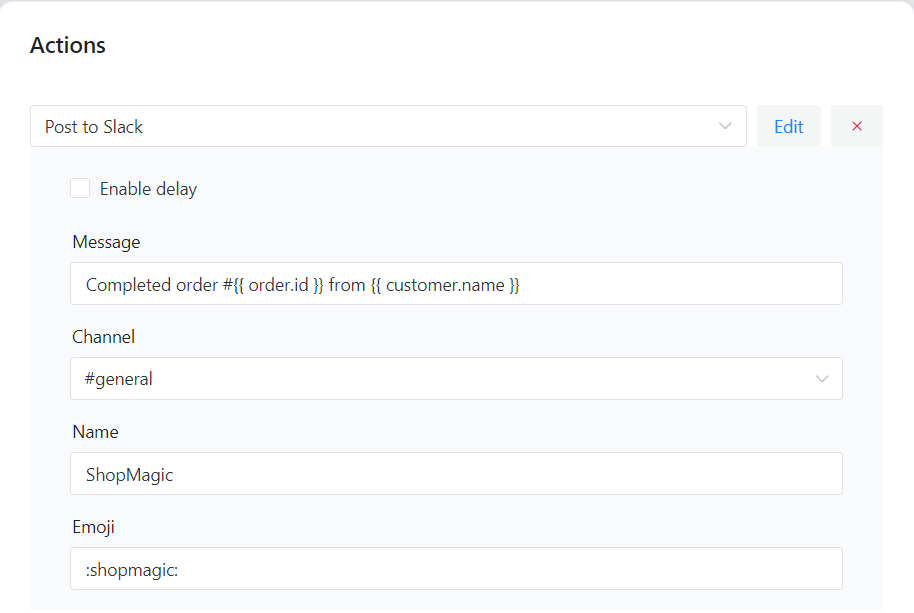Click the Channel dropdown chevron icon
This screenshot has width=914, height=613.
[x=822, y=379]
